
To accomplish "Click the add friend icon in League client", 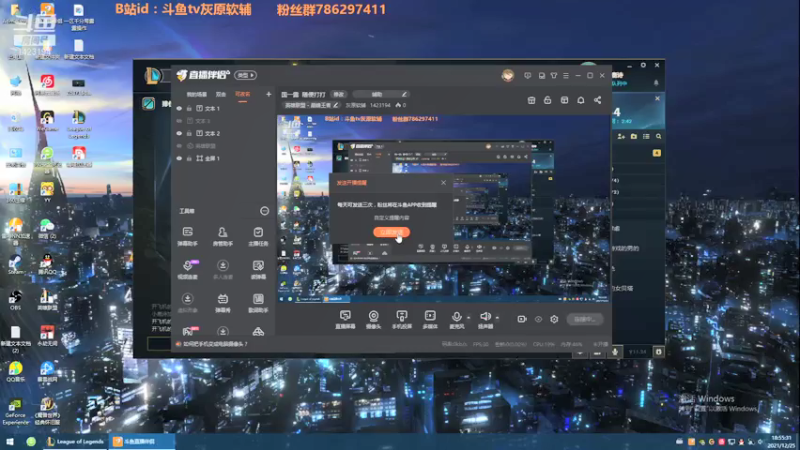I will [621, 137].
